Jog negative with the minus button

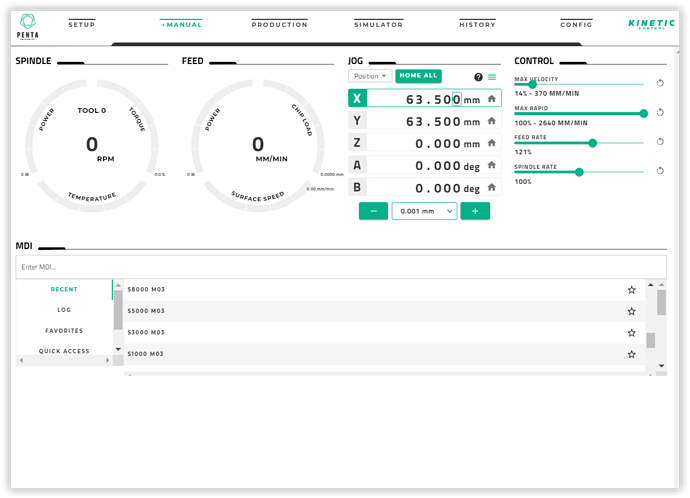click(373, 211)
